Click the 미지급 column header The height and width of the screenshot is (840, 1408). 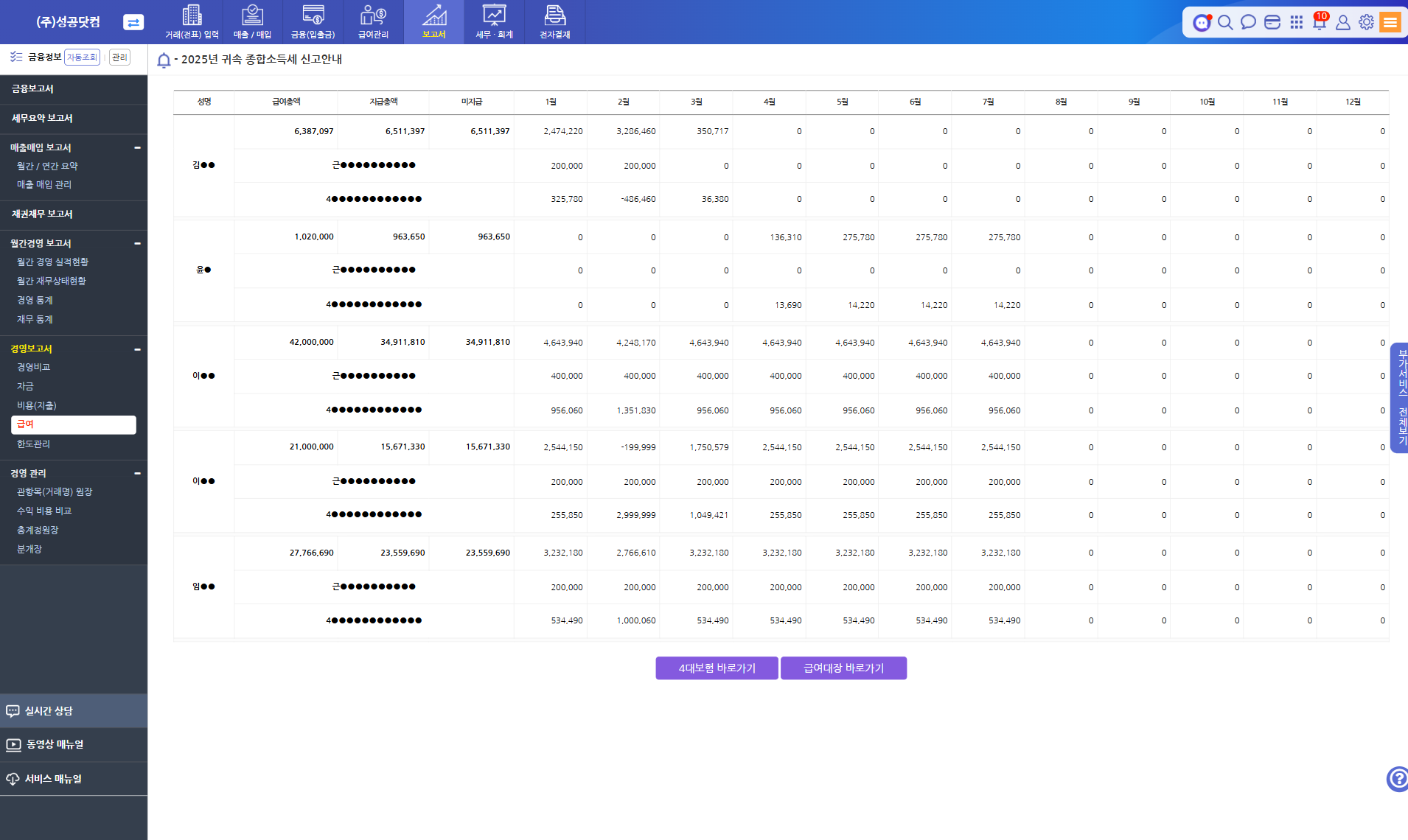coord(472,102)
